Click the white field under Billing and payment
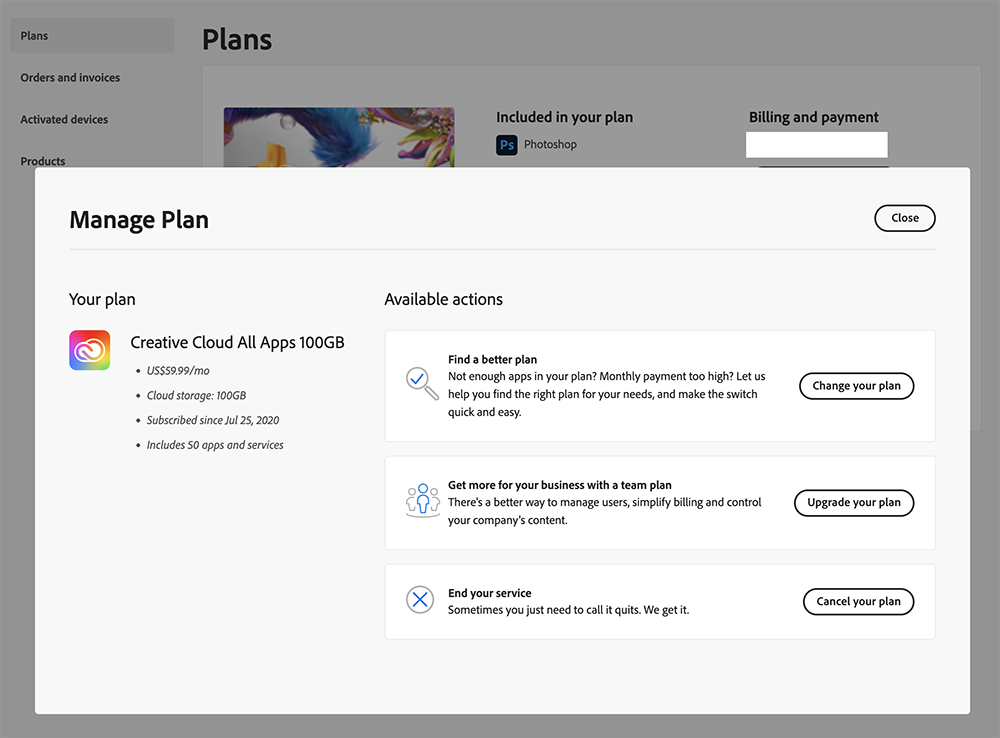The height and width of the screenshot is (738, 1000). click(816, 145)
